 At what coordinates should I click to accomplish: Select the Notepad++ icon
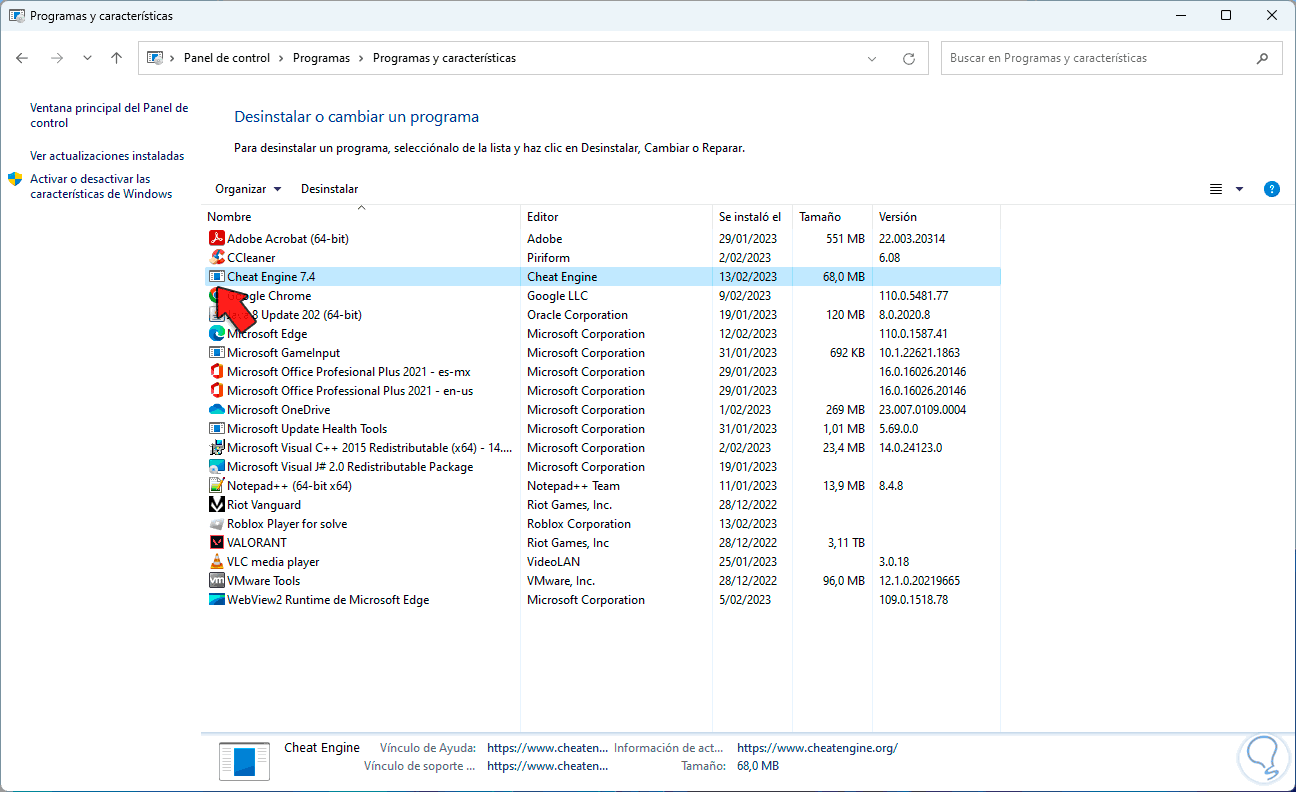[216, 486]
